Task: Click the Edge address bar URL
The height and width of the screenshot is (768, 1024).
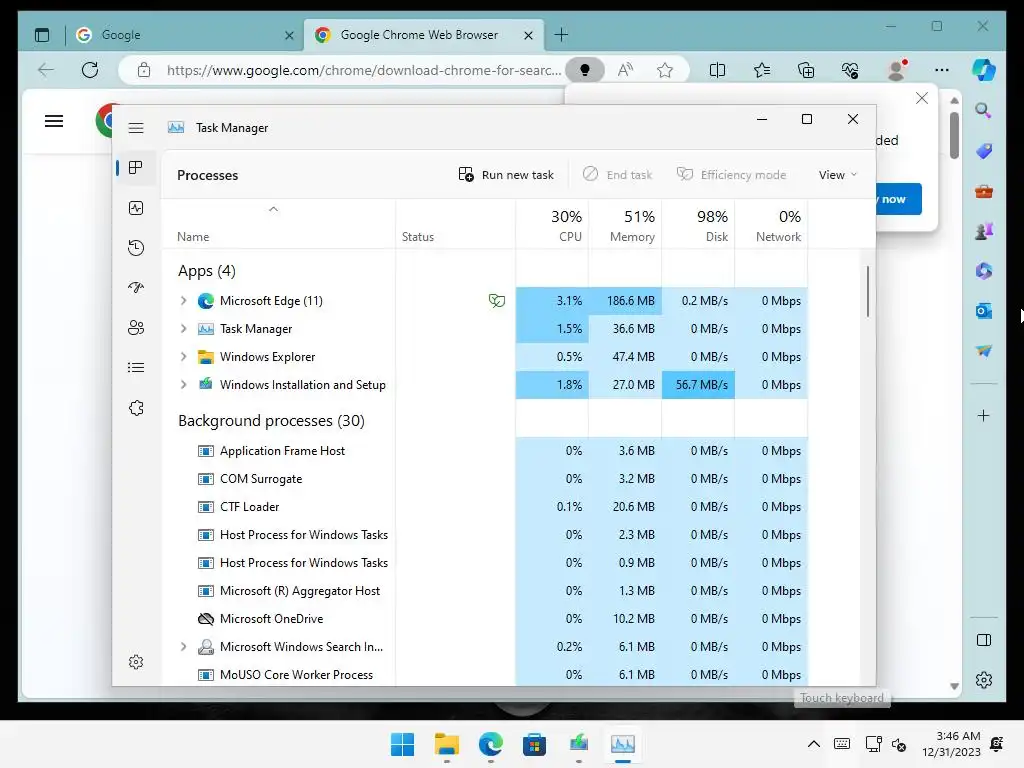Action: coord(363,70)
